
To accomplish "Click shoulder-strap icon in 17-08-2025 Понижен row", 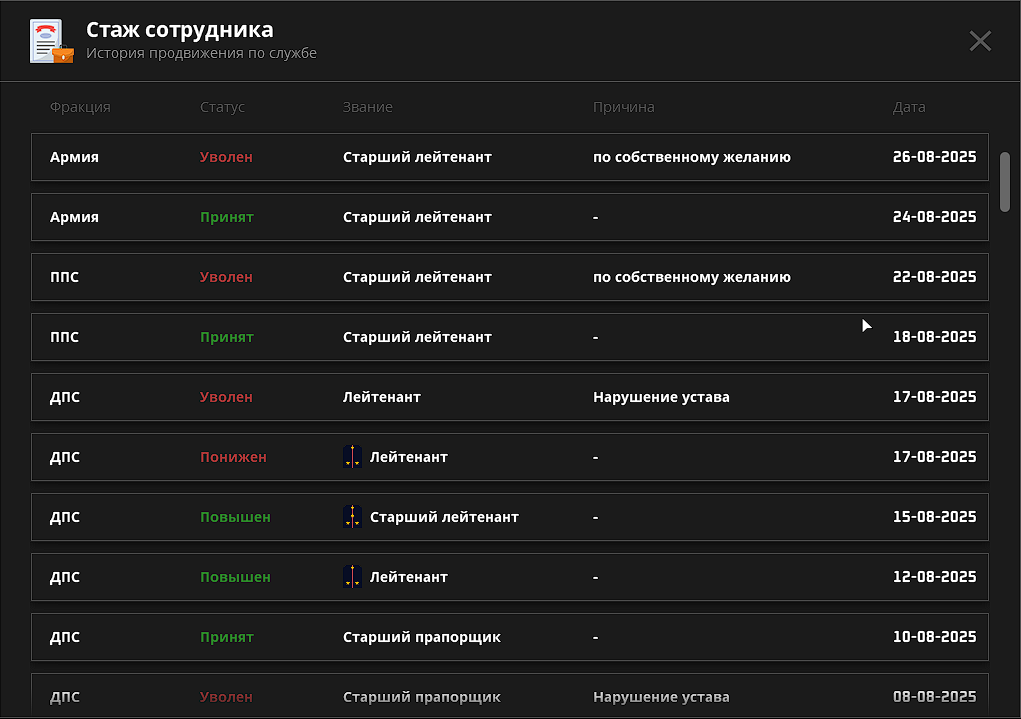I will (x=352, y=457).
